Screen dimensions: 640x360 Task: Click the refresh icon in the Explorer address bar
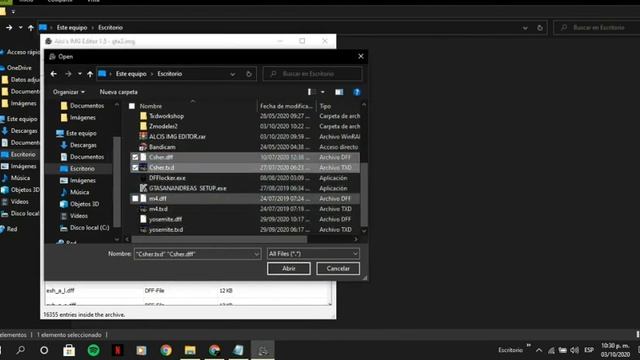540,28
